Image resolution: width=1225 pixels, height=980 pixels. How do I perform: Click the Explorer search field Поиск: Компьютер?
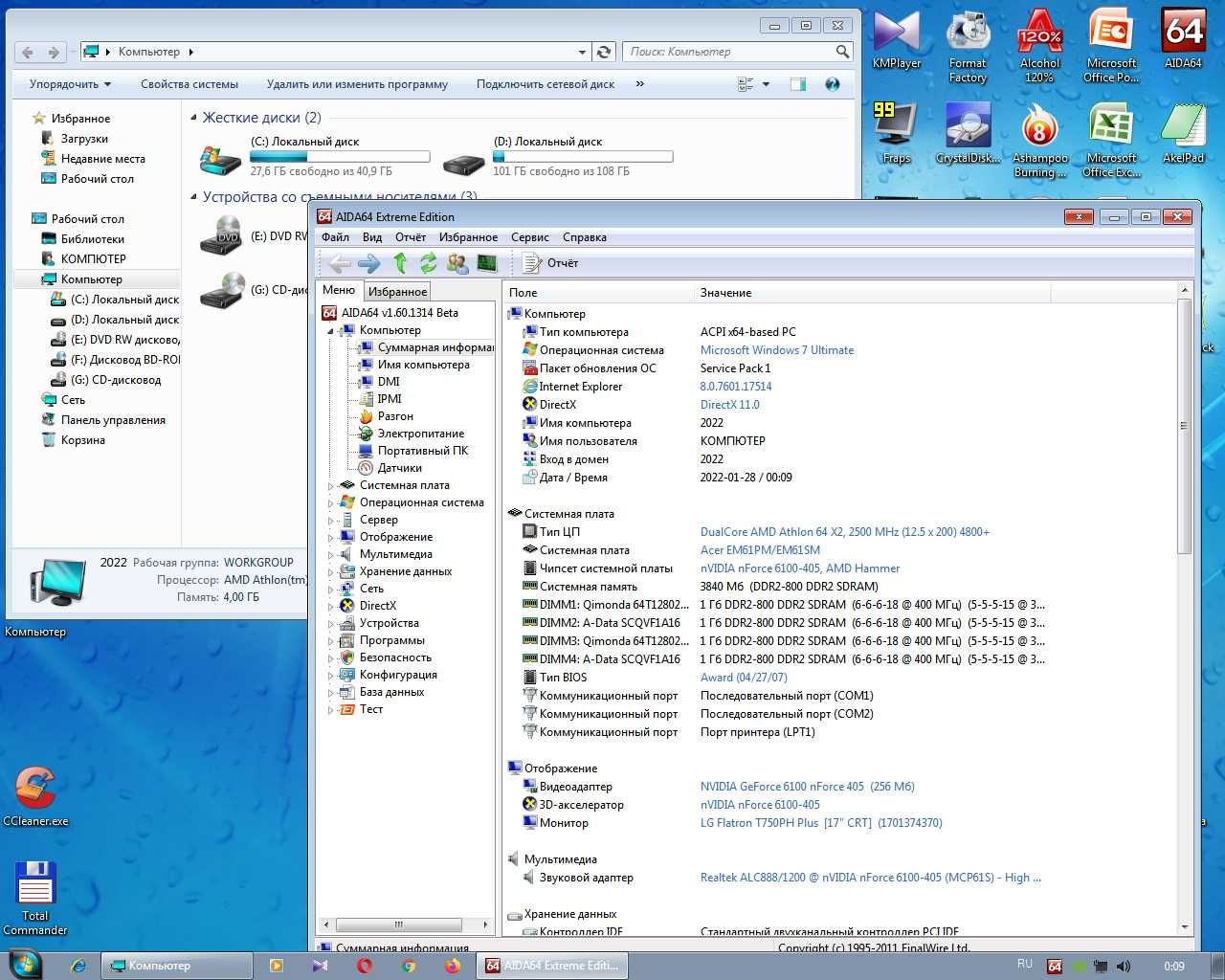[x=737, y=52]
